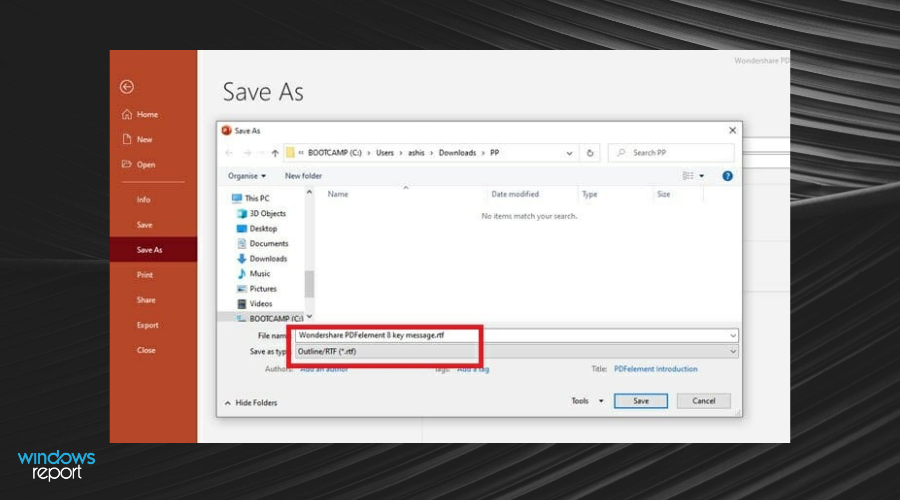Click BOOTCAMP (C:) in the address path

335,153
